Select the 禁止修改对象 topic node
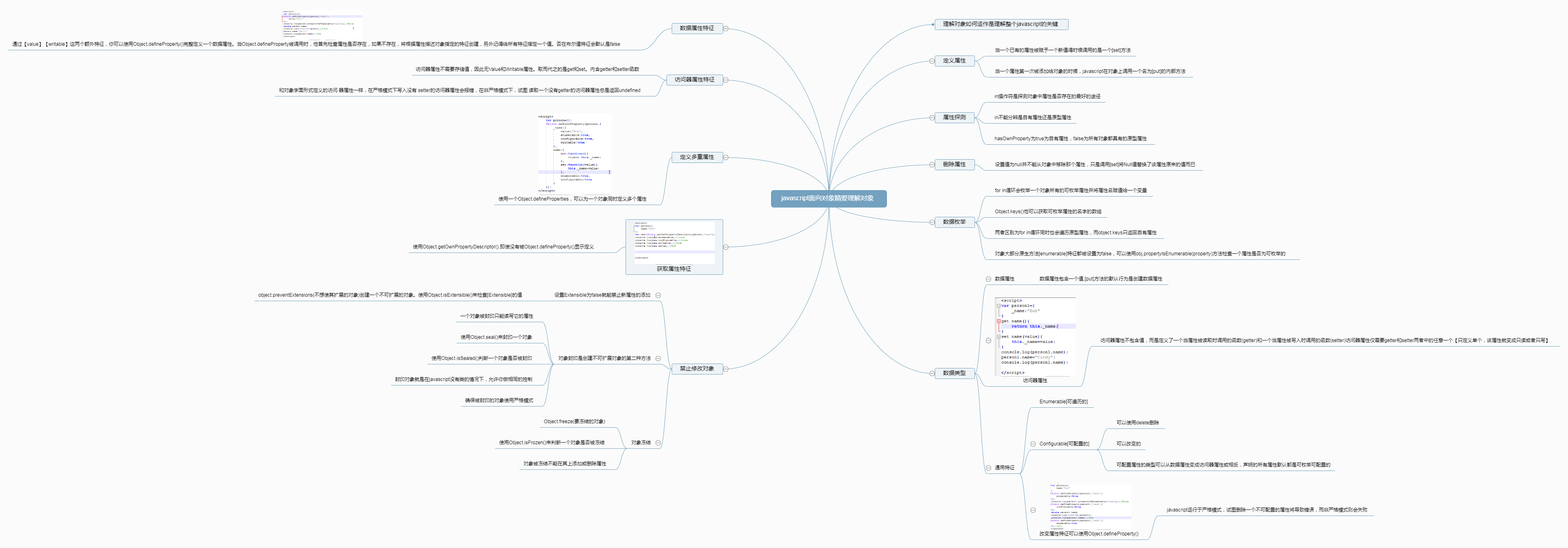This screenshot has height=548, width=1568. 697,368
